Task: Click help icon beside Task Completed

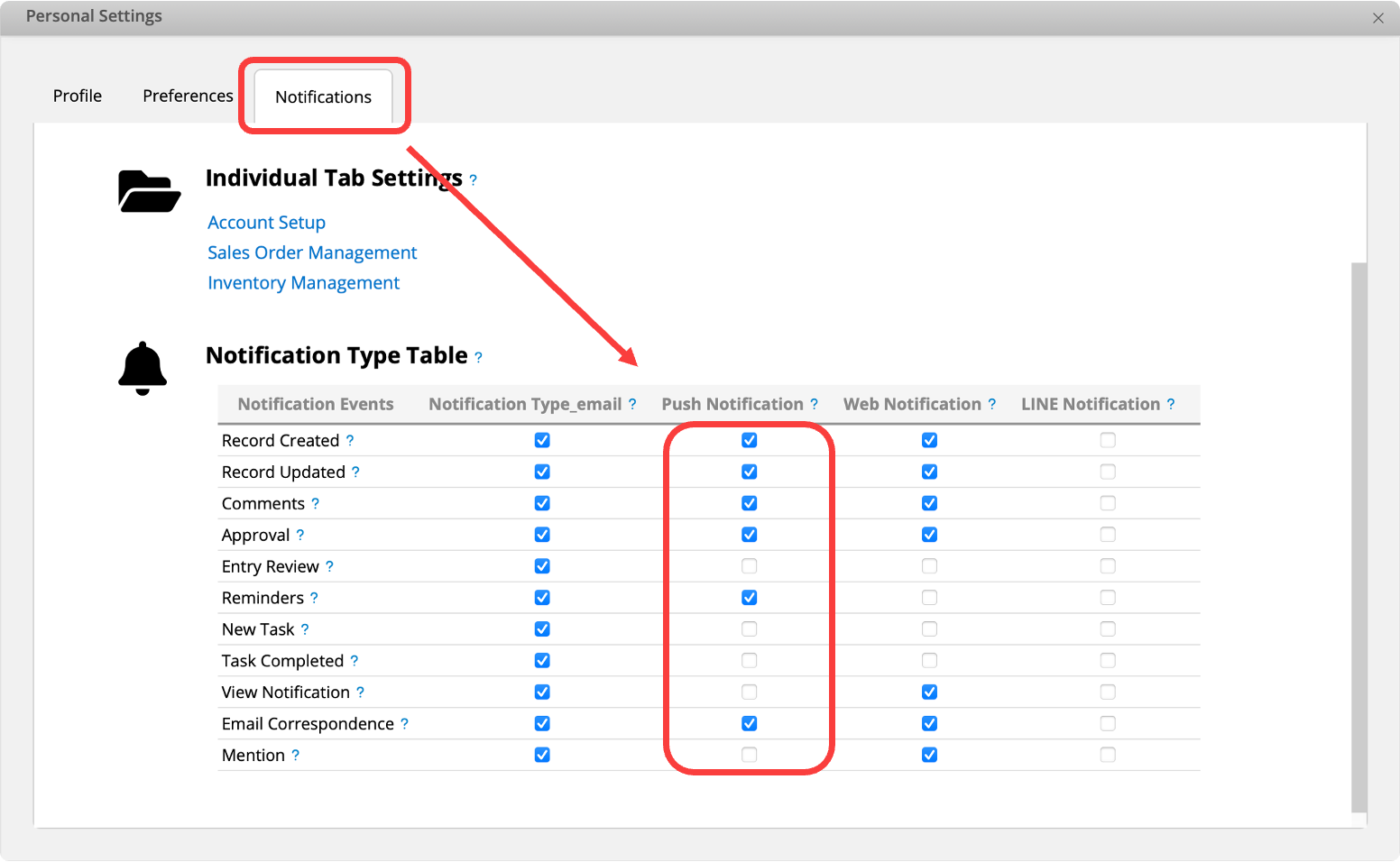Action: 355,661
